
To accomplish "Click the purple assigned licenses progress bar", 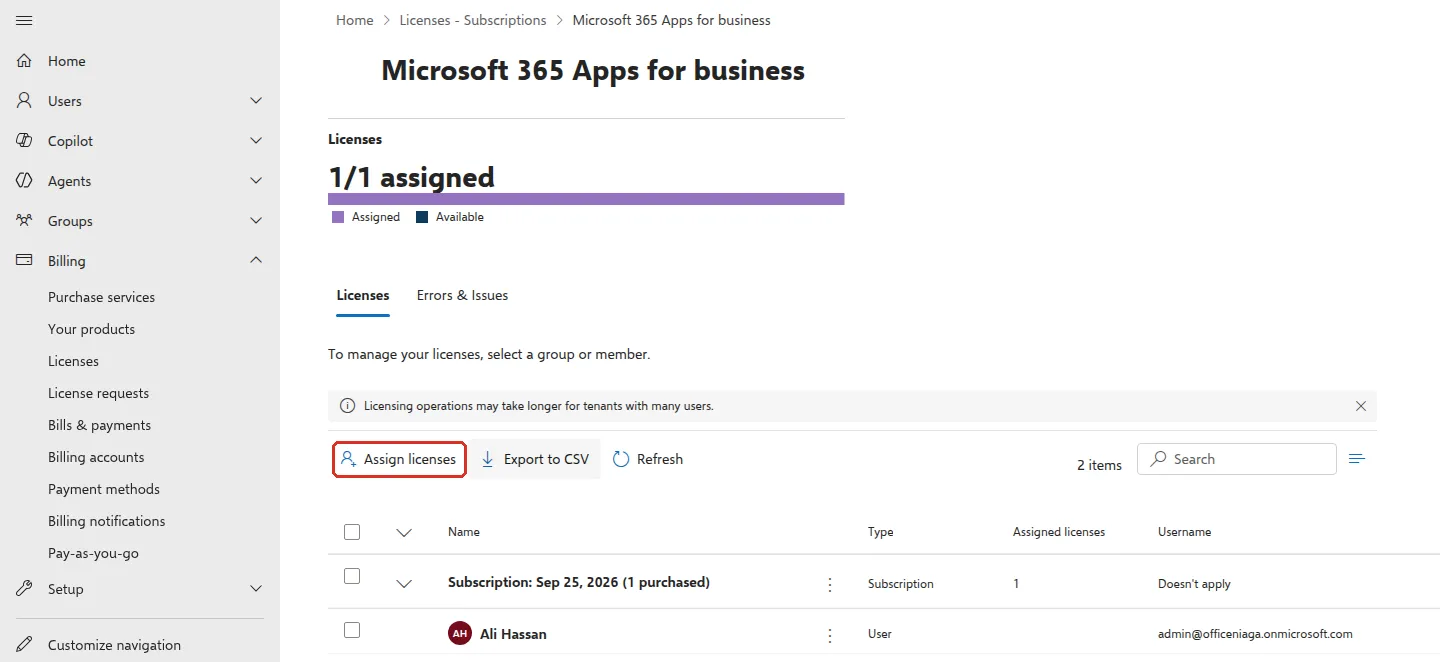I will tap(586, 199).
